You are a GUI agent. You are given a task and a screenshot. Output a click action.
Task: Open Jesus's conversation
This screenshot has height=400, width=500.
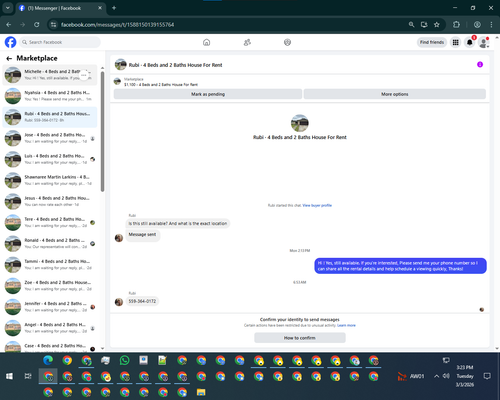click(50, 201)
